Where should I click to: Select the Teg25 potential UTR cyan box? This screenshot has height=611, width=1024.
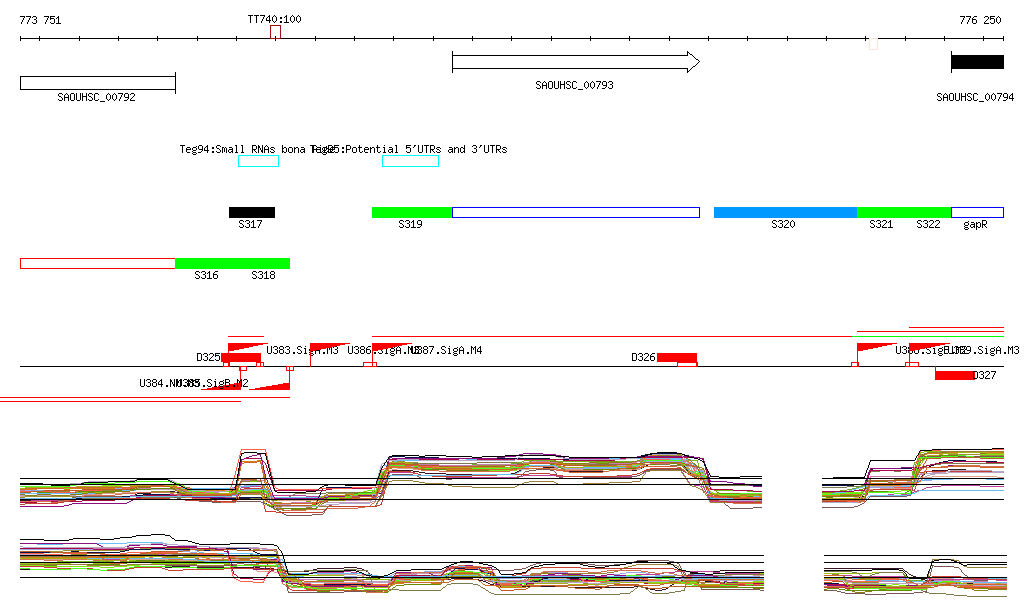click(410, 161)
